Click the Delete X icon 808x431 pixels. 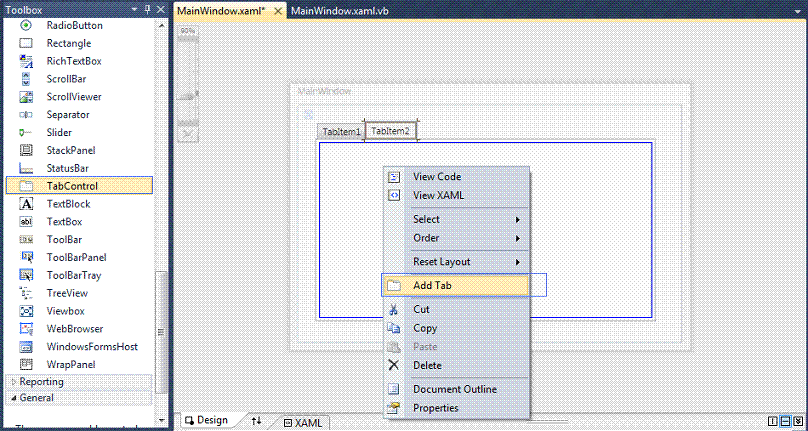coord(394,366)
